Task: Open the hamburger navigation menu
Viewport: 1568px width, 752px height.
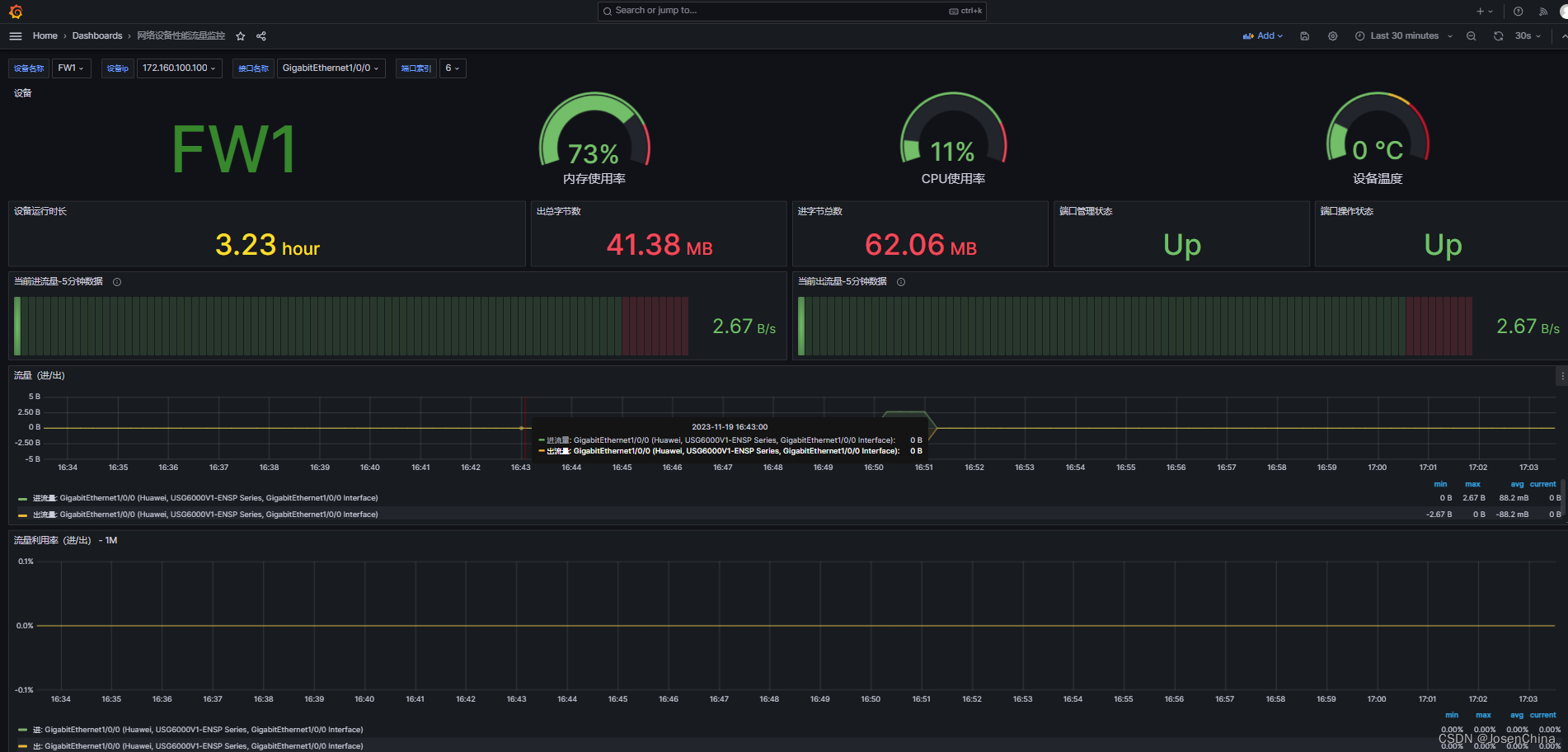Action: [x=15, y=36]
